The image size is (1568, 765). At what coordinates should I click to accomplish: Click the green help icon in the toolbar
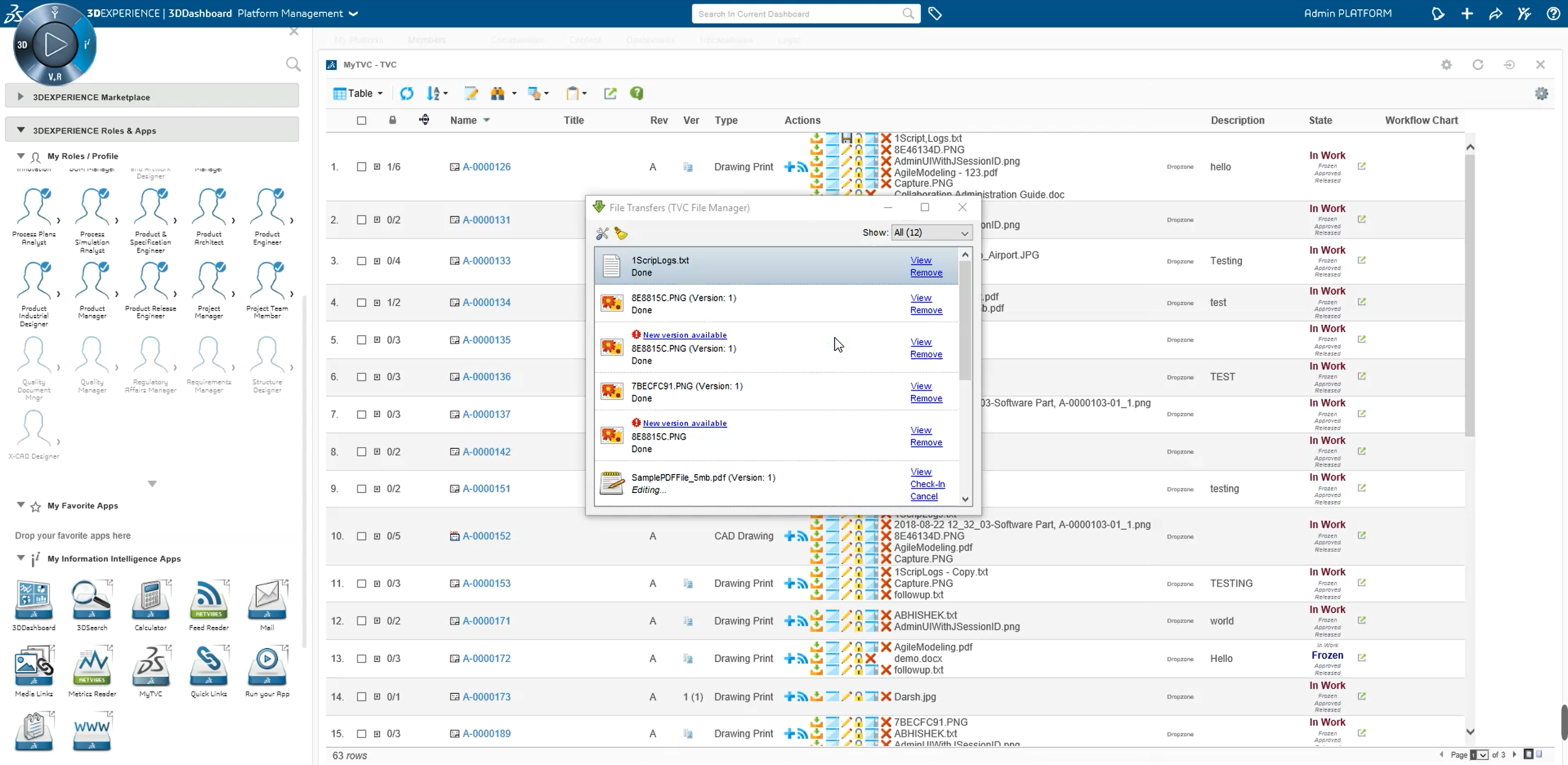637,93
